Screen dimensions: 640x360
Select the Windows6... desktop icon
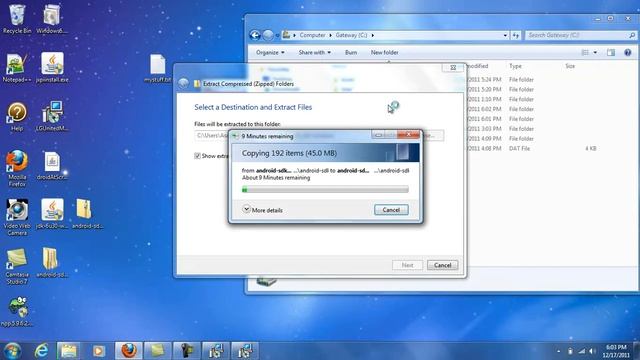[x=52, y=19]
